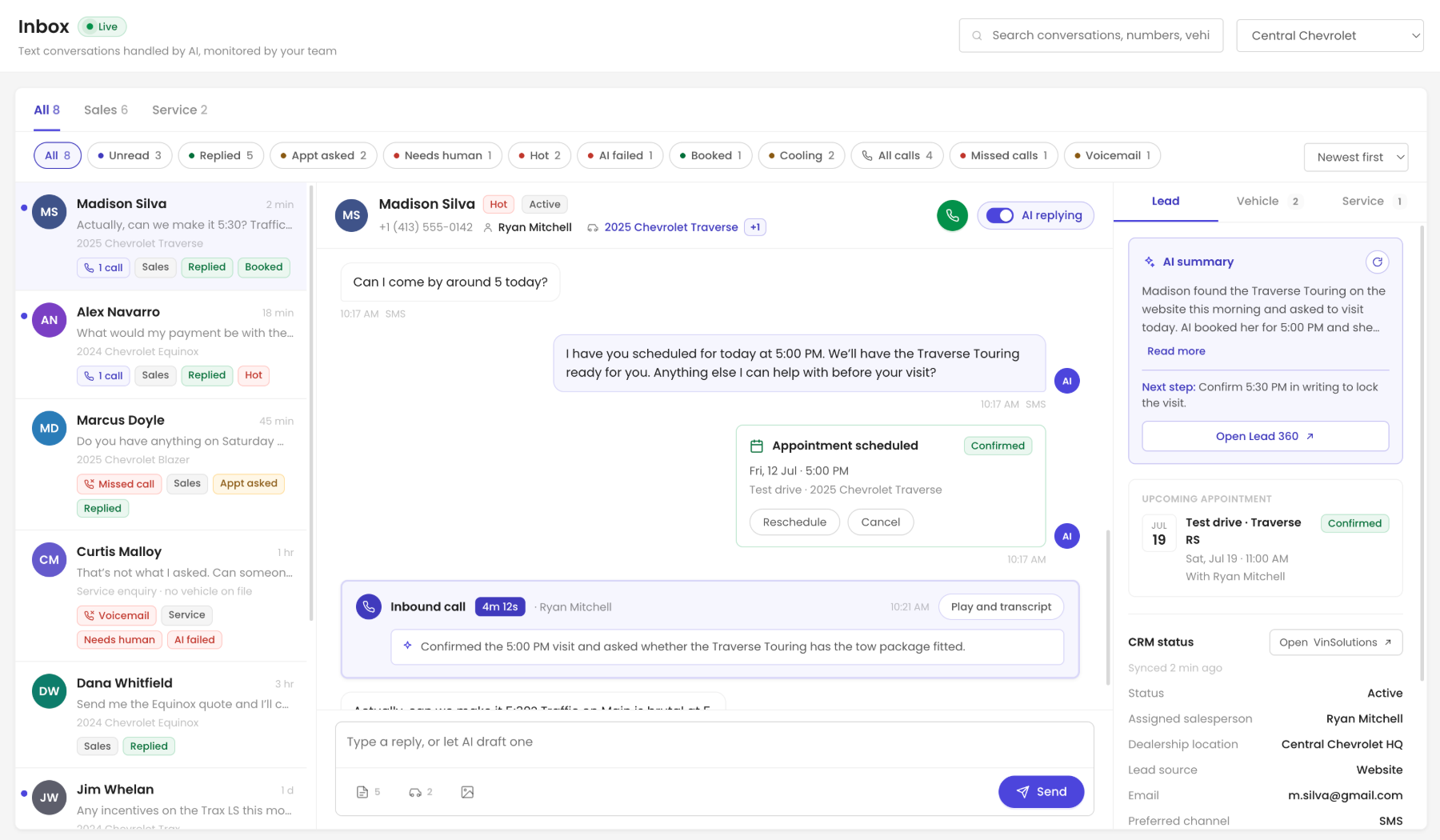Click the search magnifier icon

[x=977, y=35]
